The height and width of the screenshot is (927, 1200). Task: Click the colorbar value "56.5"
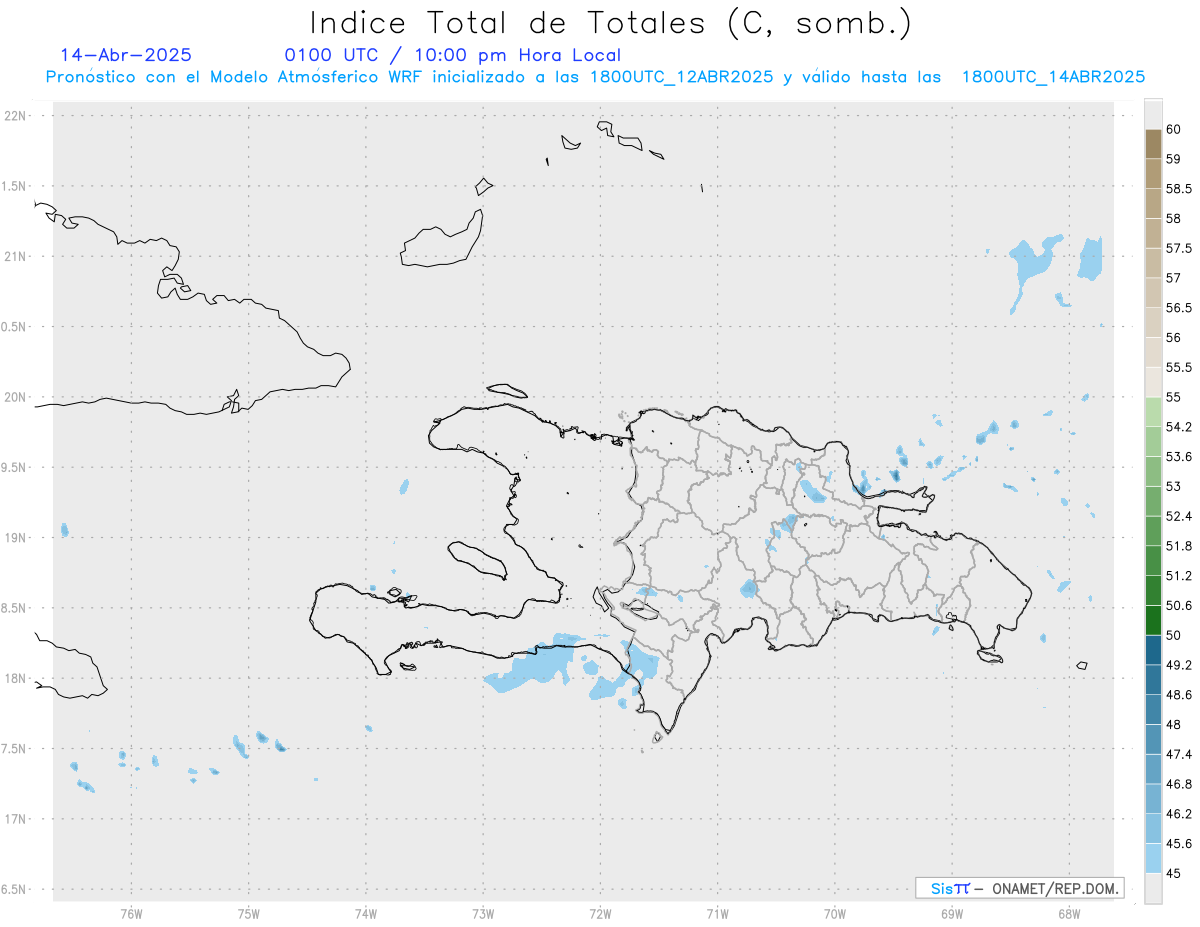tap(1178, 307)
